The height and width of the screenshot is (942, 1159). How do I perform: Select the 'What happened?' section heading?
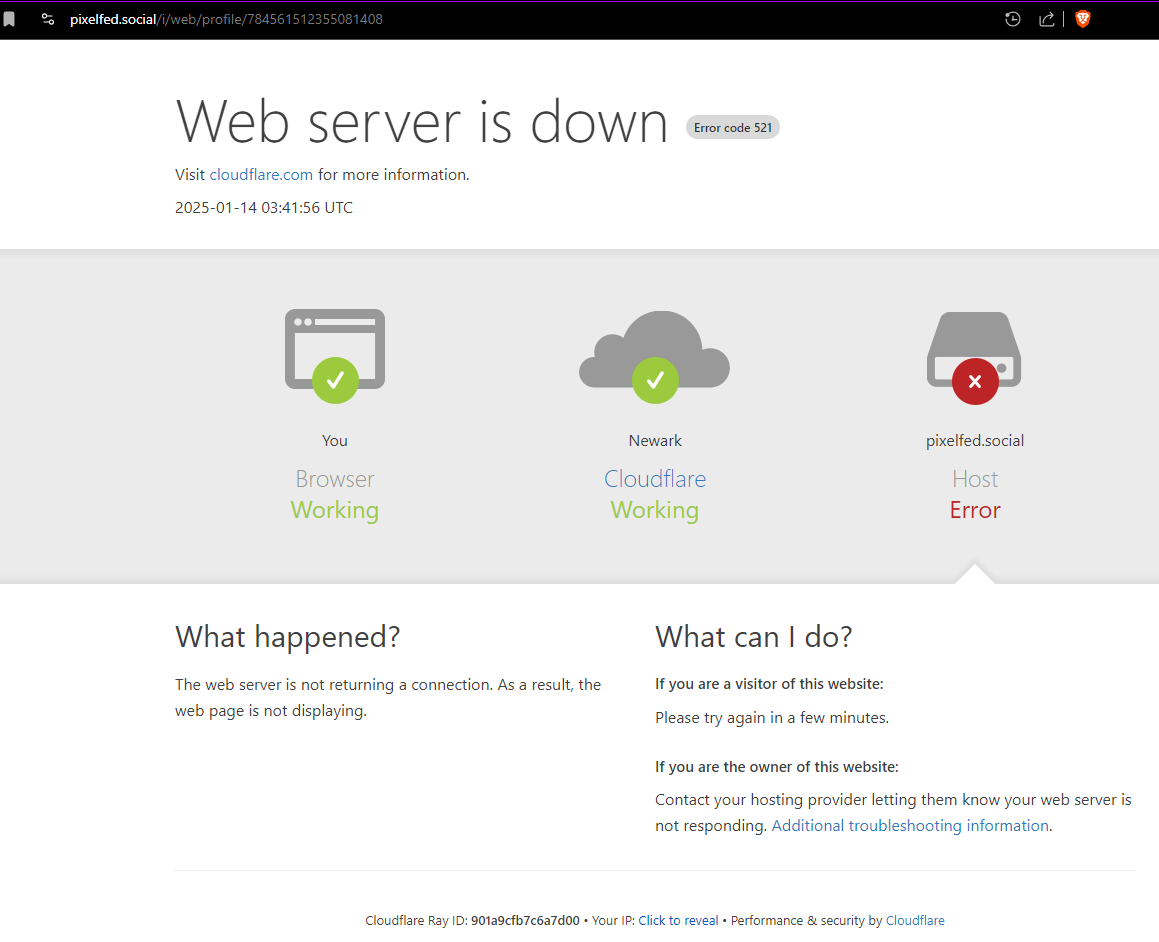click(x=288, y=637)
